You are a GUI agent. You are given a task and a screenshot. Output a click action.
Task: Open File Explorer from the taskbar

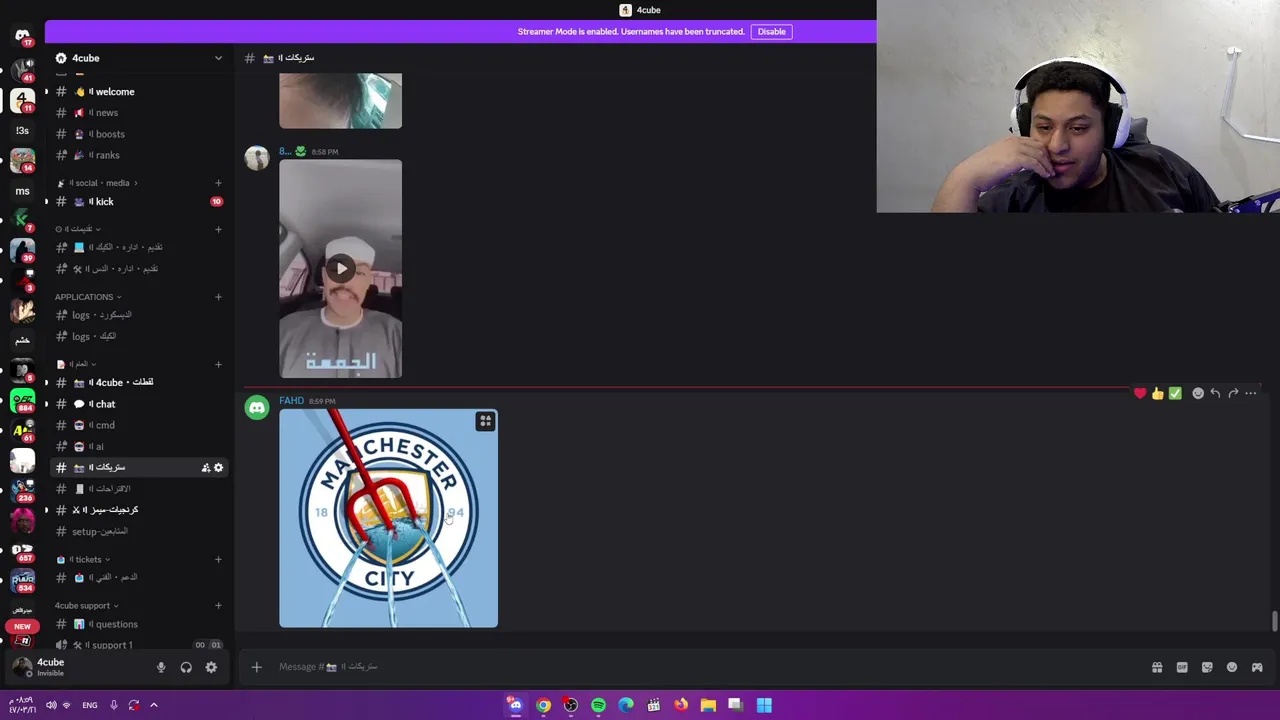(708, 705)
